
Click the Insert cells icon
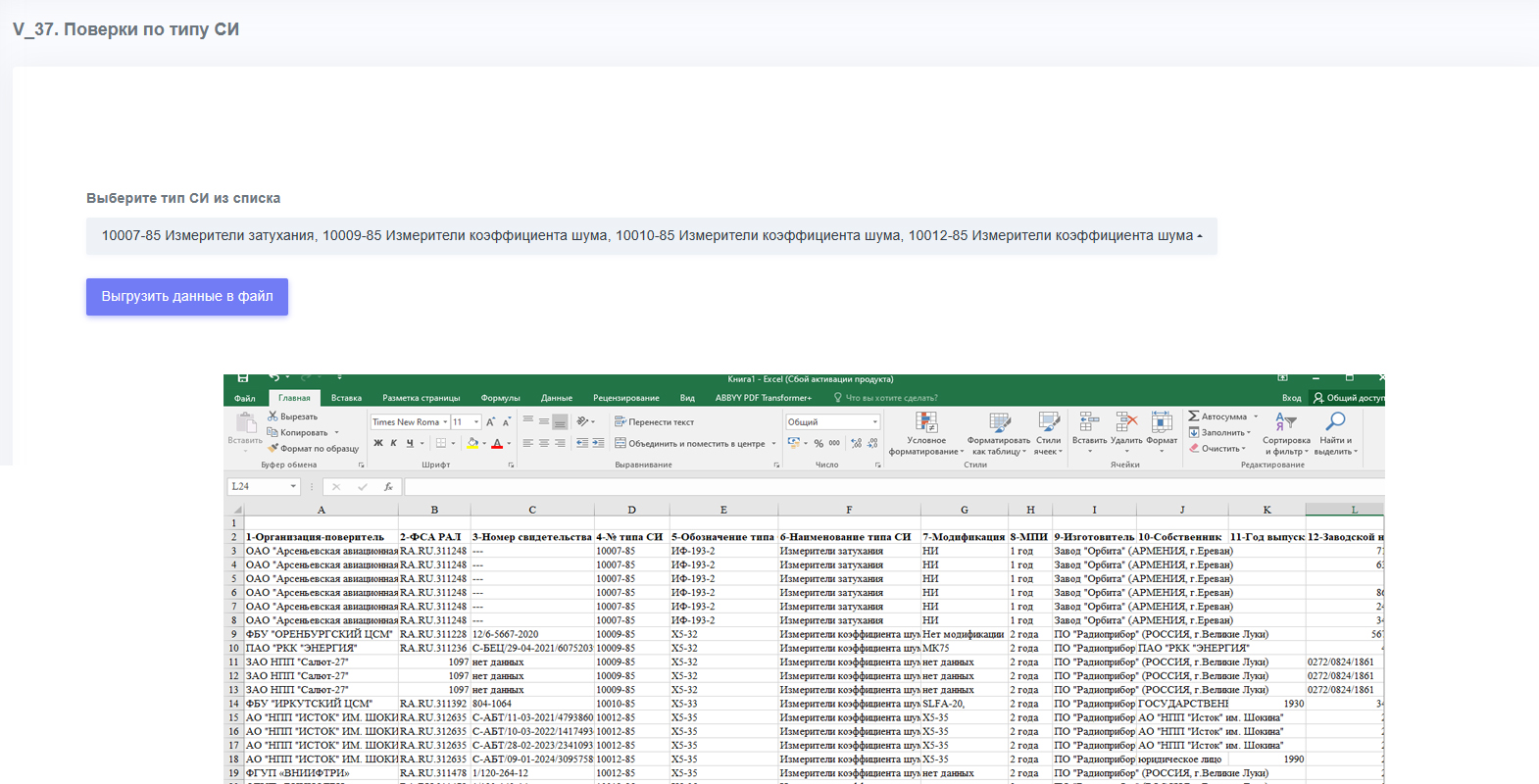coord(1089,421)
